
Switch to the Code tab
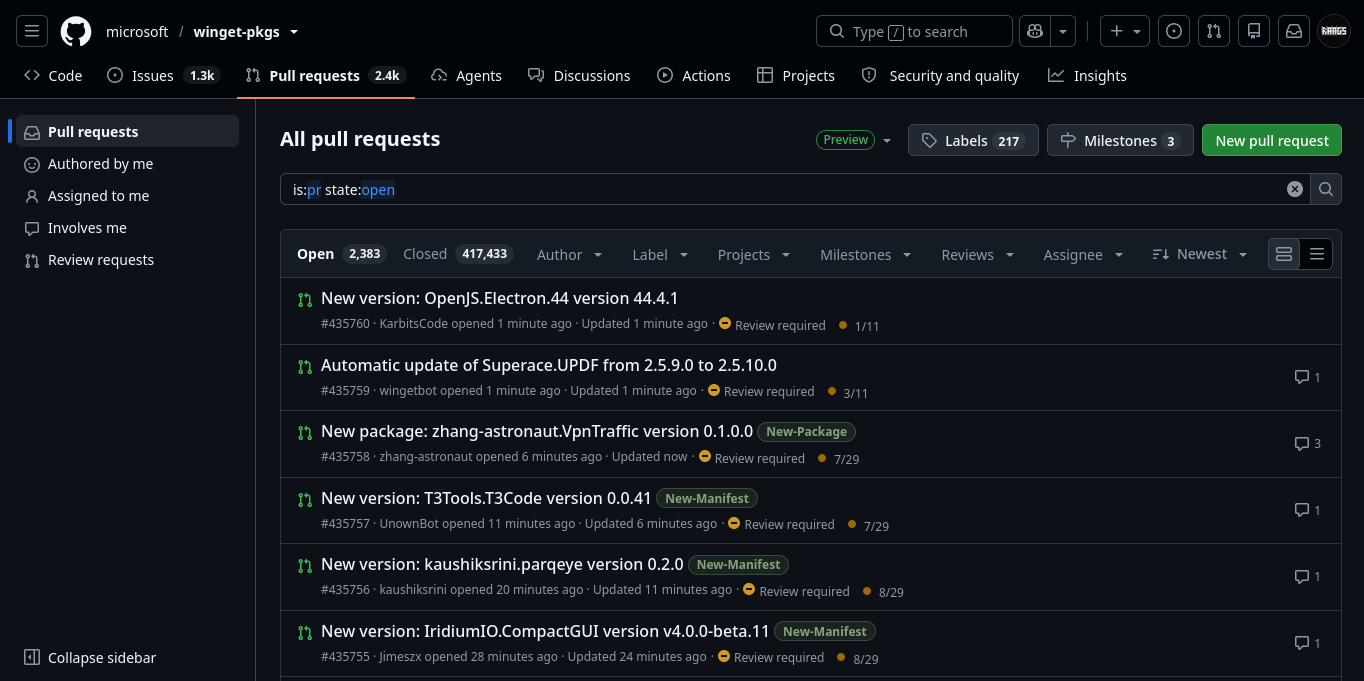(53, 76)
